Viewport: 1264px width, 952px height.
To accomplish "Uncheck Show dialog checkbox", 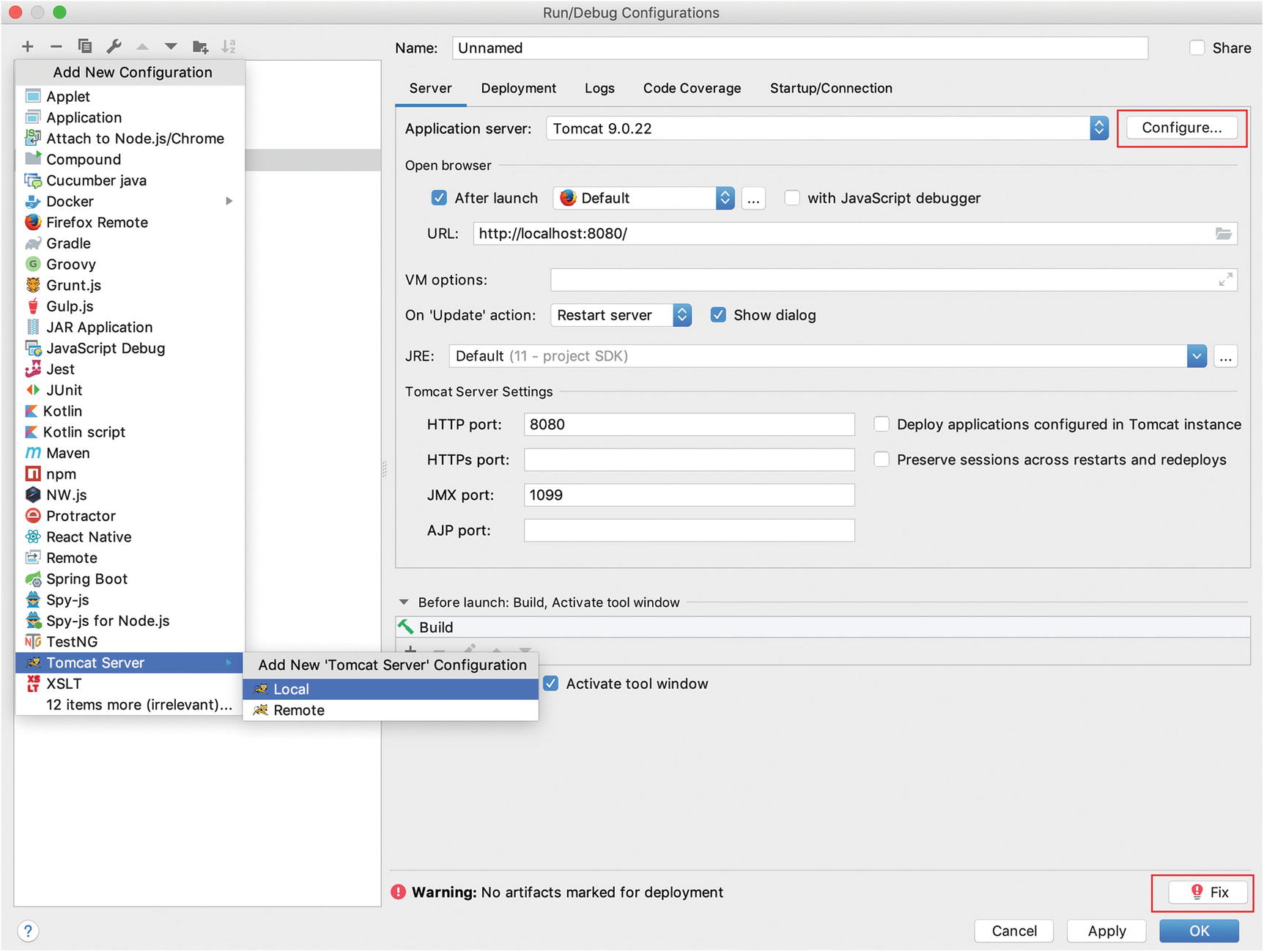I will click(718, 315).
